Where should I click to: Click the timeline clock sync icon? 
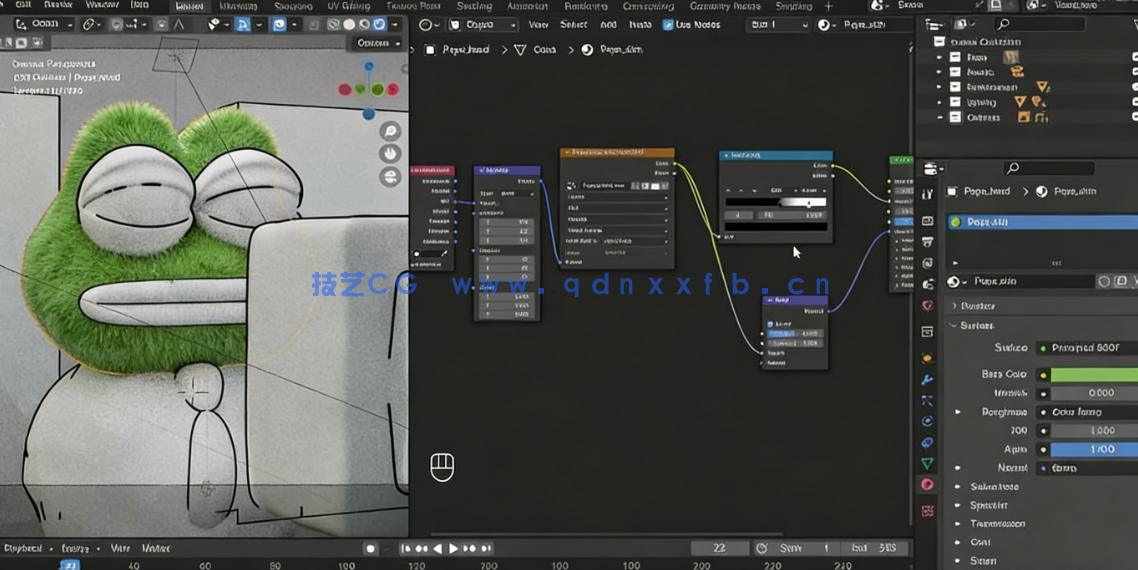[761, 548]
